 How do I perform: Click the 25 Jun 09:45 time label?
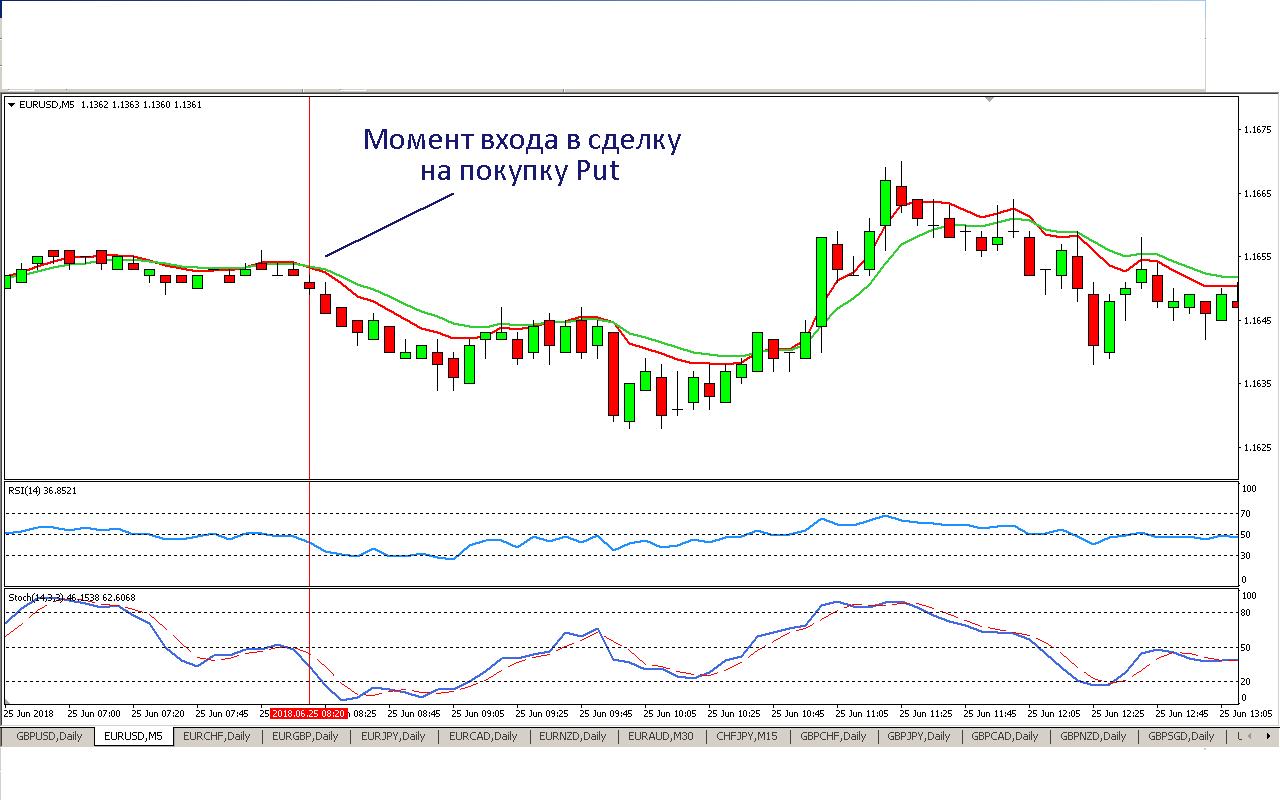pos(606,714)
